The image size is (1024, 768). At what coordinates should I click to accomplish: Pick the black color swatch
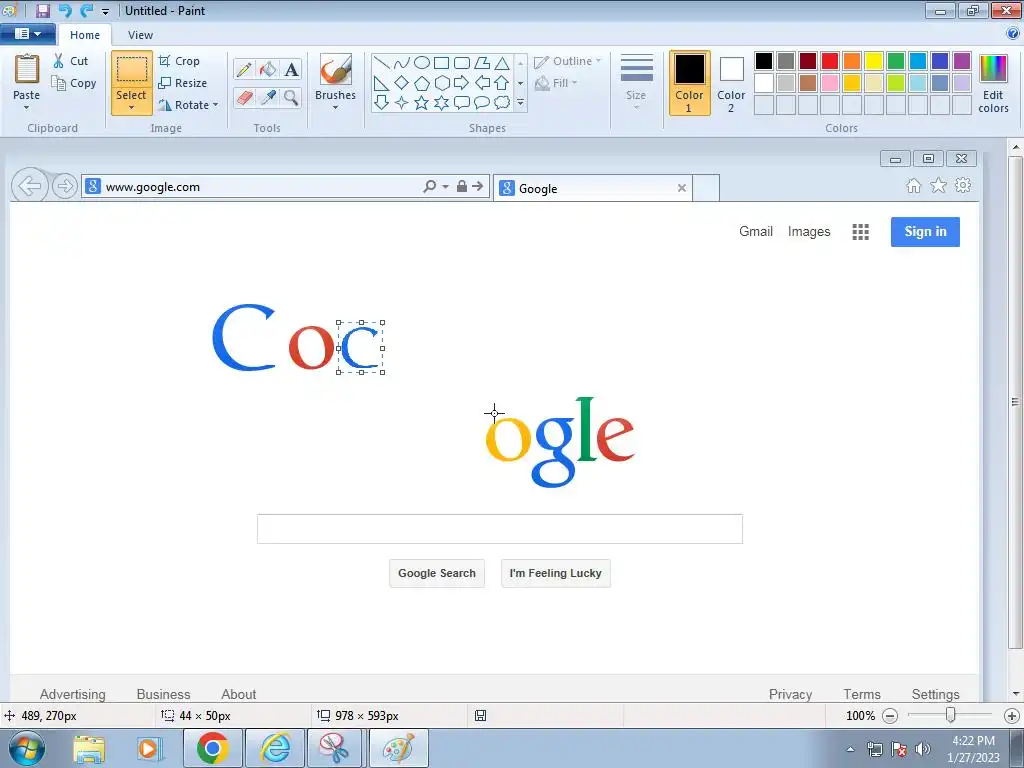pyautogui.click(x=764, y=61)
